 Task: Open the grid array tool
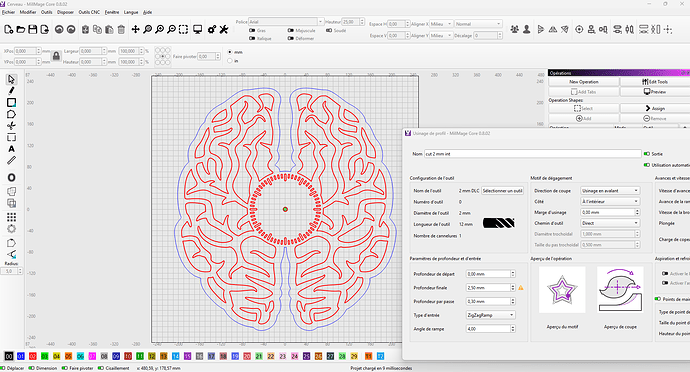point(11,217)
